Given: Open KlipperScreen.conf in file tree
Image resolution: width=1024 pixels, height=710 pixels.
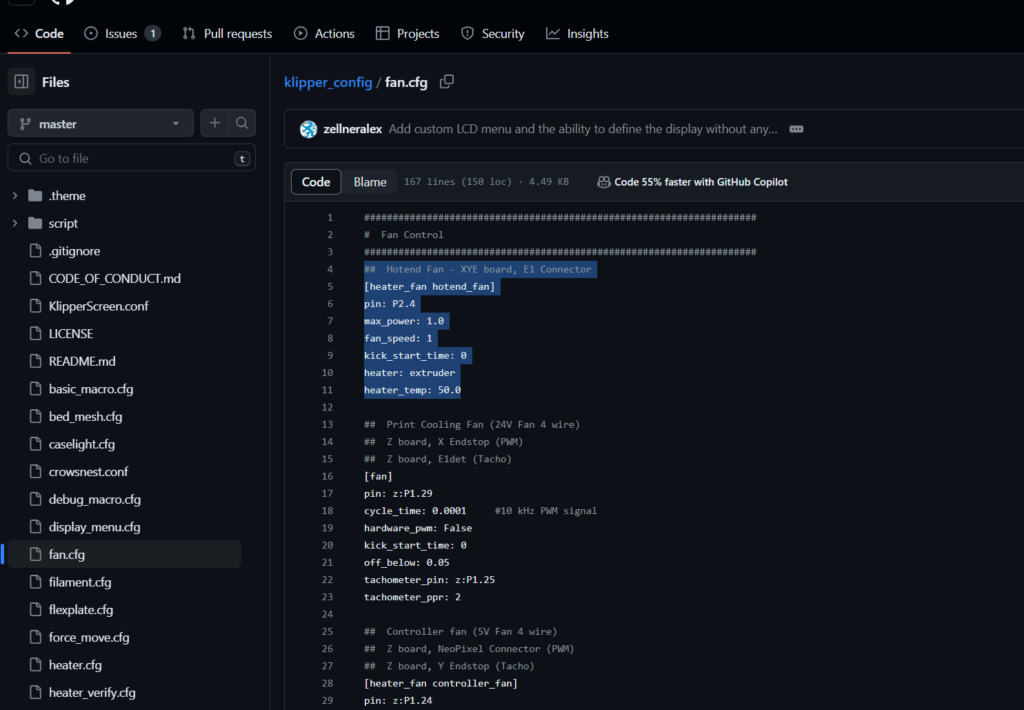Looking at the screenshot, I should click(98, 306).
